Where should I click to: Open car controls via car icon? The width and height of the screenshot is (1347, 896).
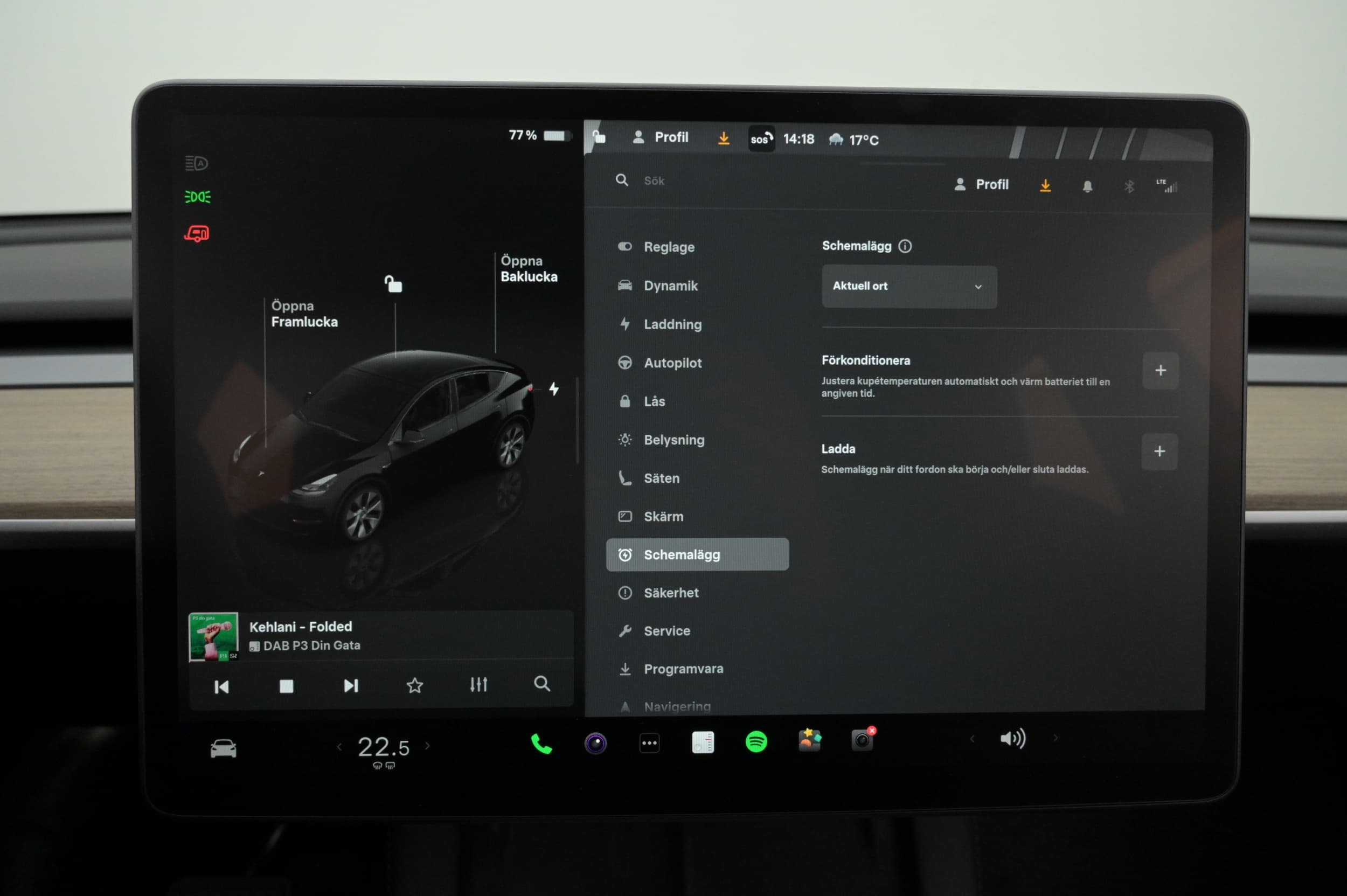coord(223,748)
